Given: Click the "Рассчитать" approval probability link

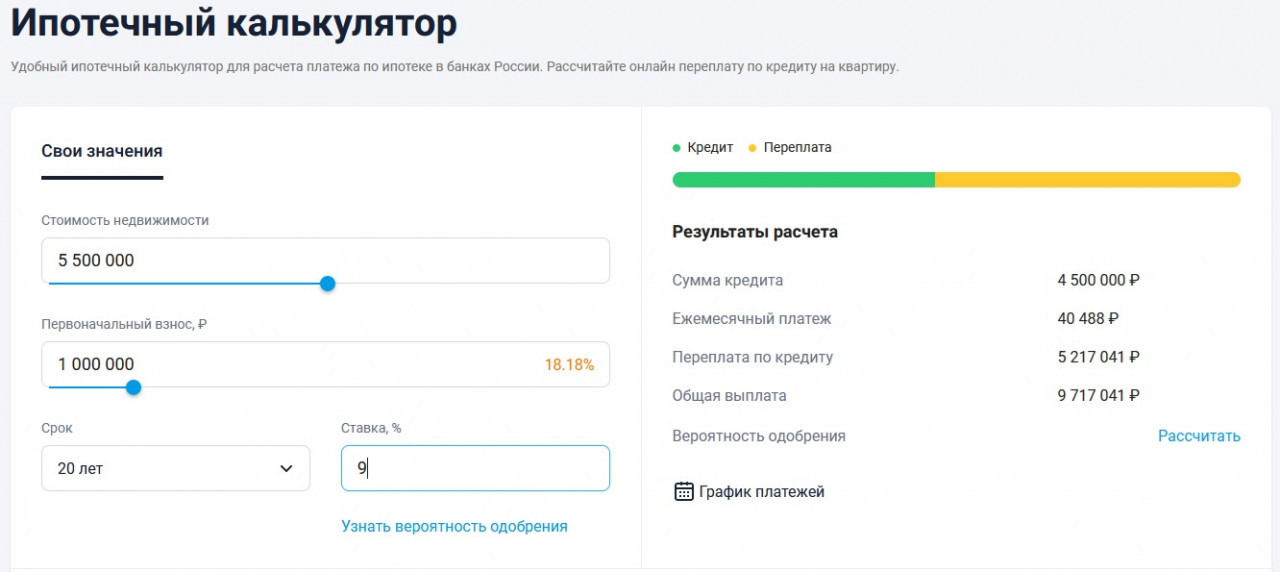Looking at the screenshot, I should [1199, 436].
